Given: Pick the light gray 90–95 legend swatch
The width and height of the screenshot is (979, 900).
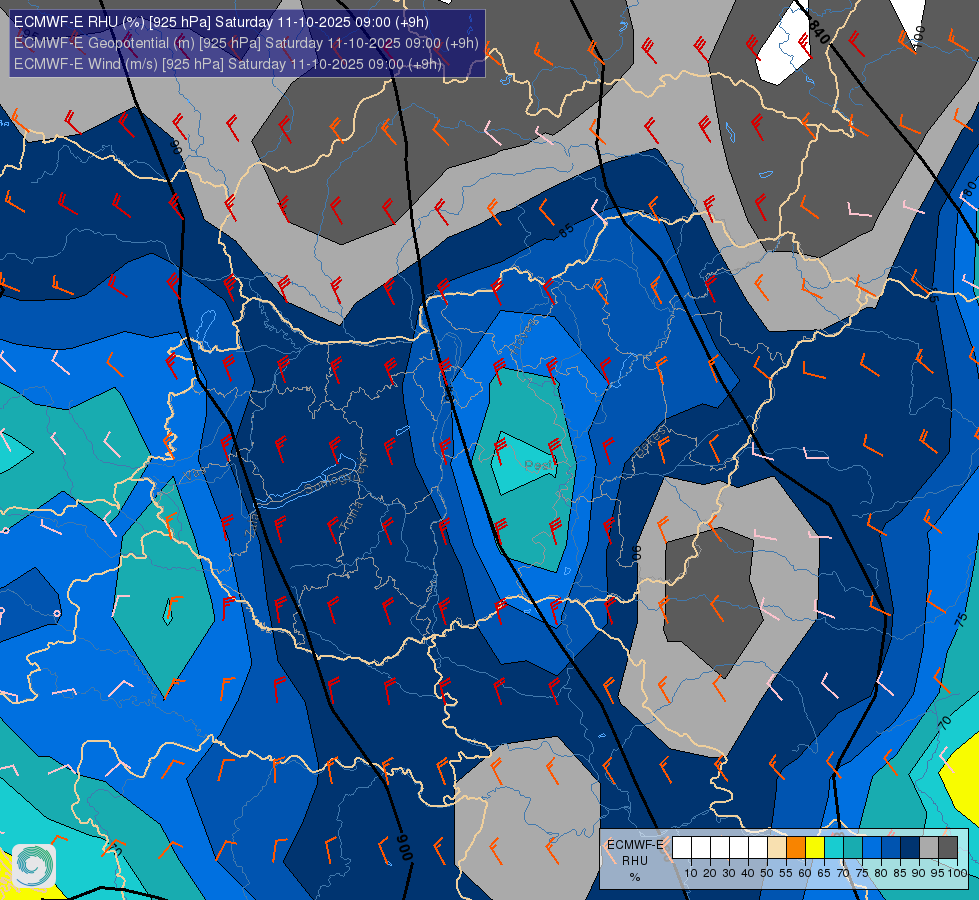Looking at the screenshot, I should pyautogui.click(x=928, y=847).
